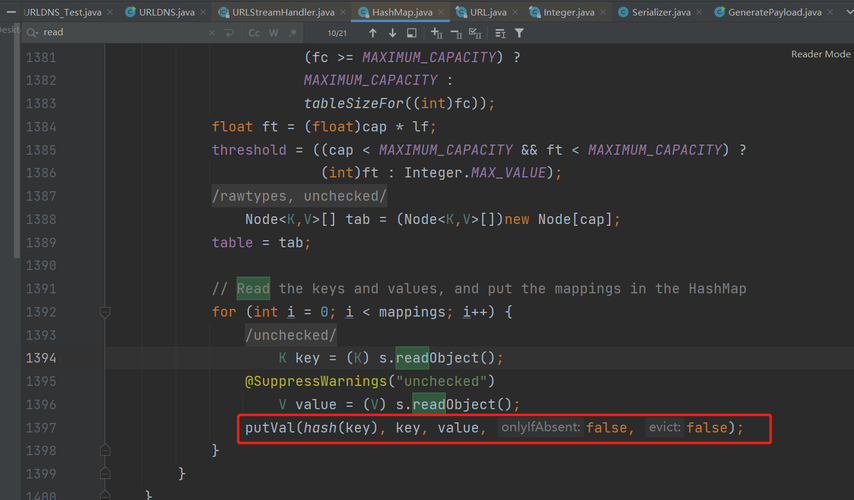Click readObject on line 1394
The height and width of the screenshot is (500, 854).
click(437, 358)
